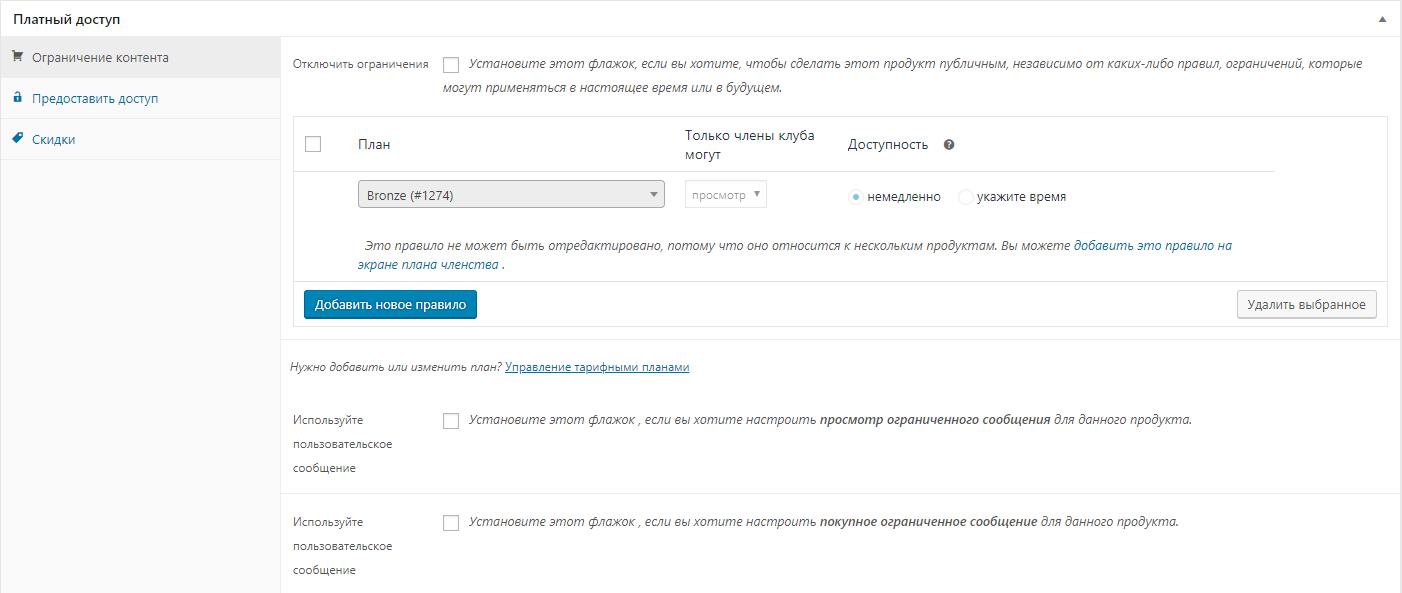Image resolution: width=1402 pixels, height=593 pixels.
Task: Open the Управление тарифными планами link
Action: click(597, 367)
